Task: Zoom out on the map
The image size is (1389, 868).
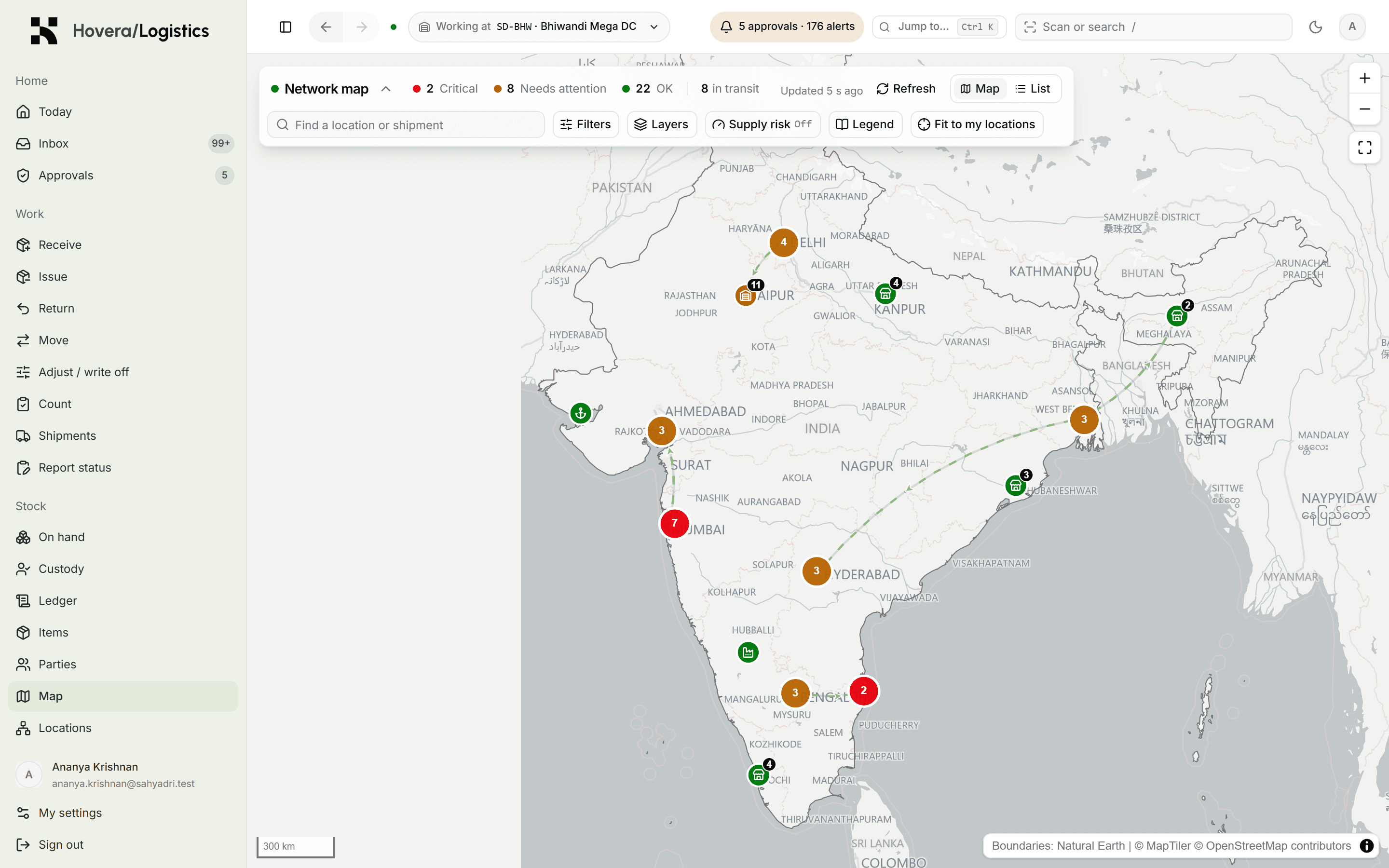Action: 1365,109
